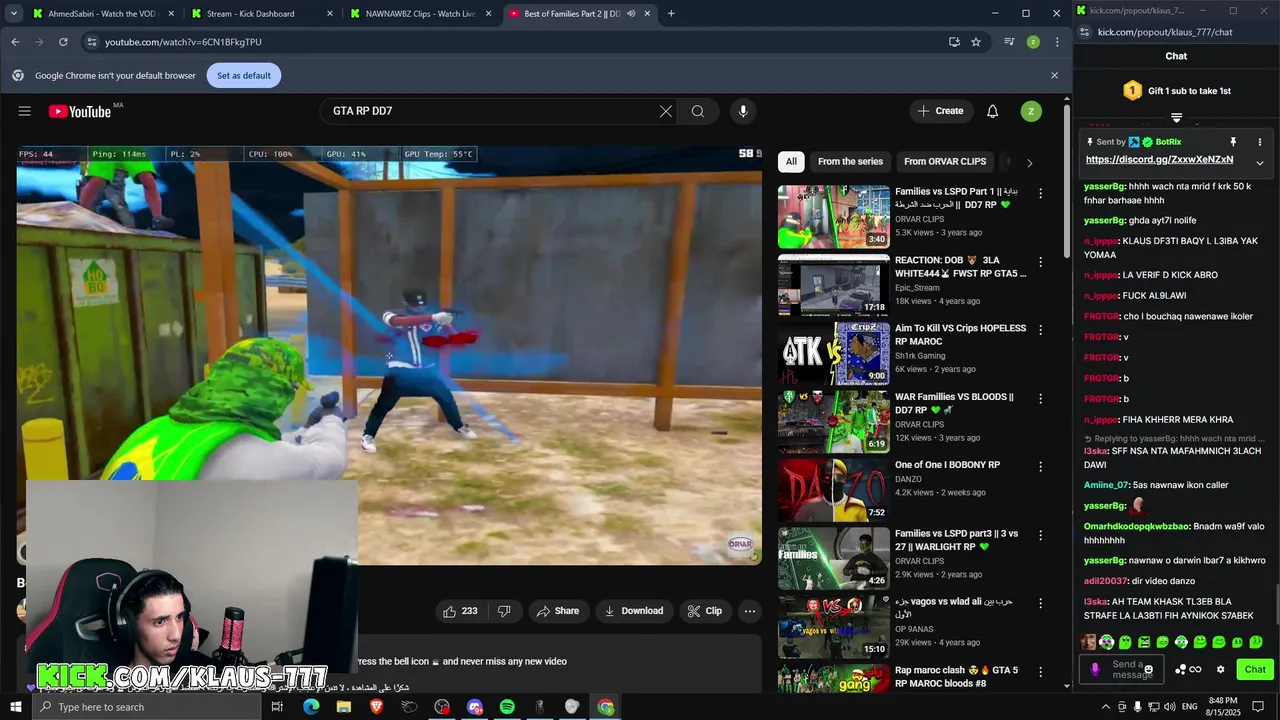Open Chrome media controls icon
The width and height of the screenshot is (1280, 720).
point(1009,42)
